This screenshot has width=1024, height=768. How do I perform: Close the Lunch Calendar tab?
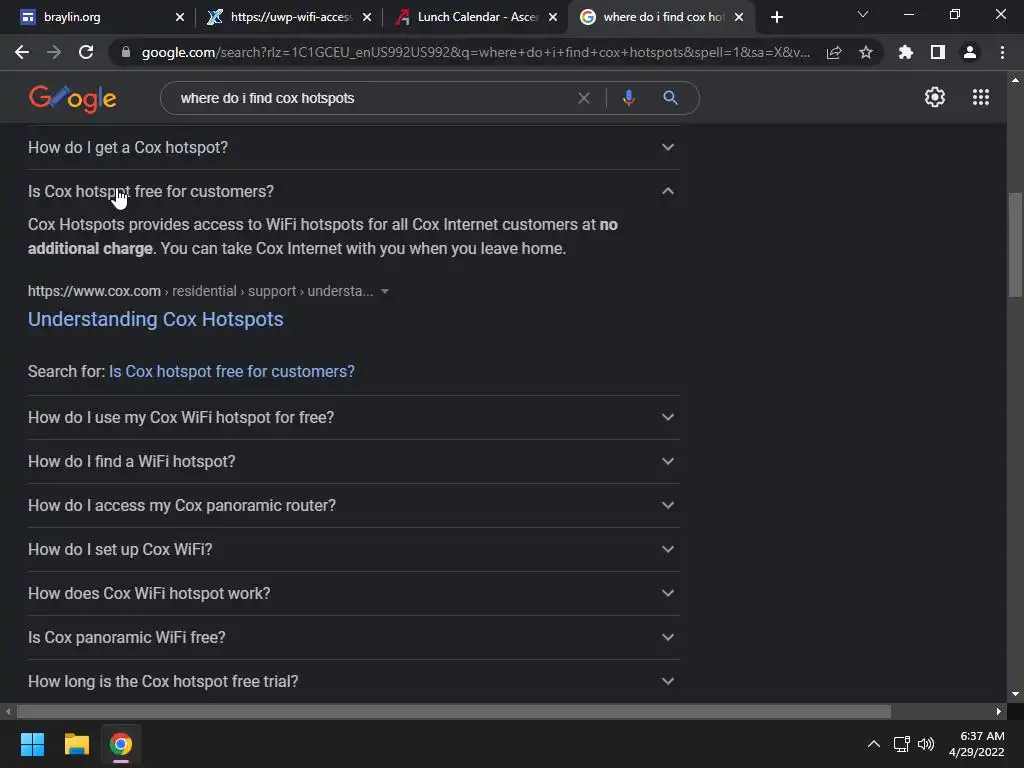coord(553,17)
